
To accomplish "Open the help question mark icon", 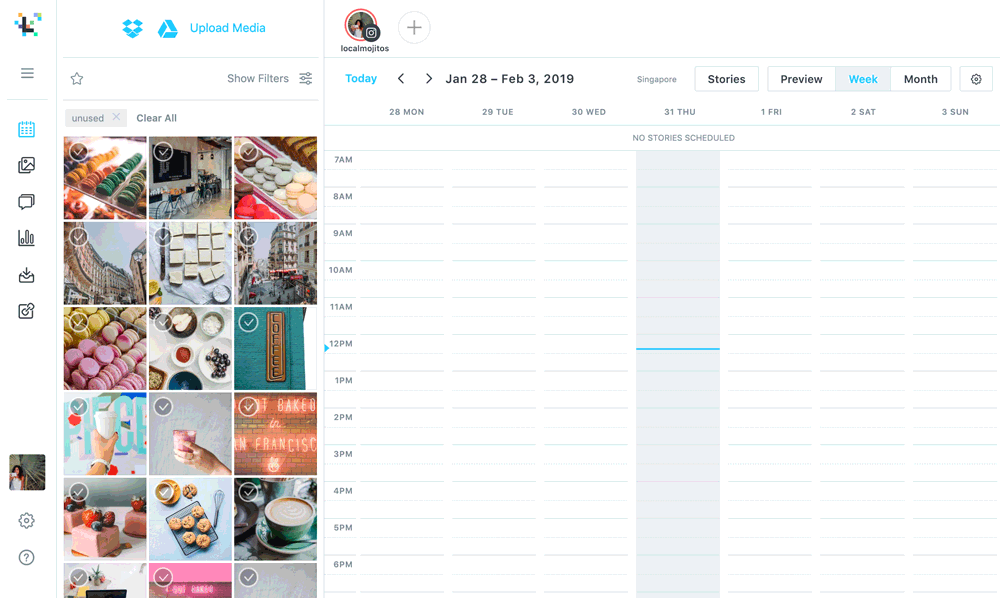I will [x=26, y=557].
